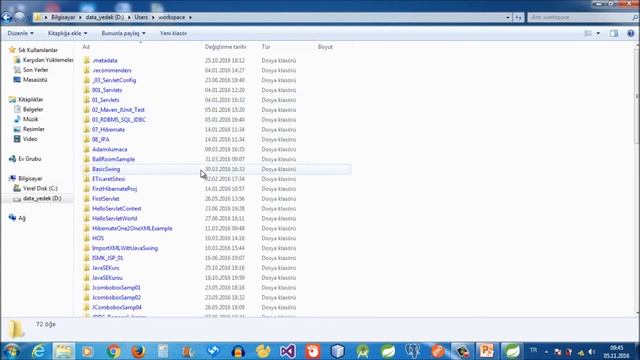Open Bununla paylaş dropdown
This screenshot has height=360, width=640.
coord(123,33)
